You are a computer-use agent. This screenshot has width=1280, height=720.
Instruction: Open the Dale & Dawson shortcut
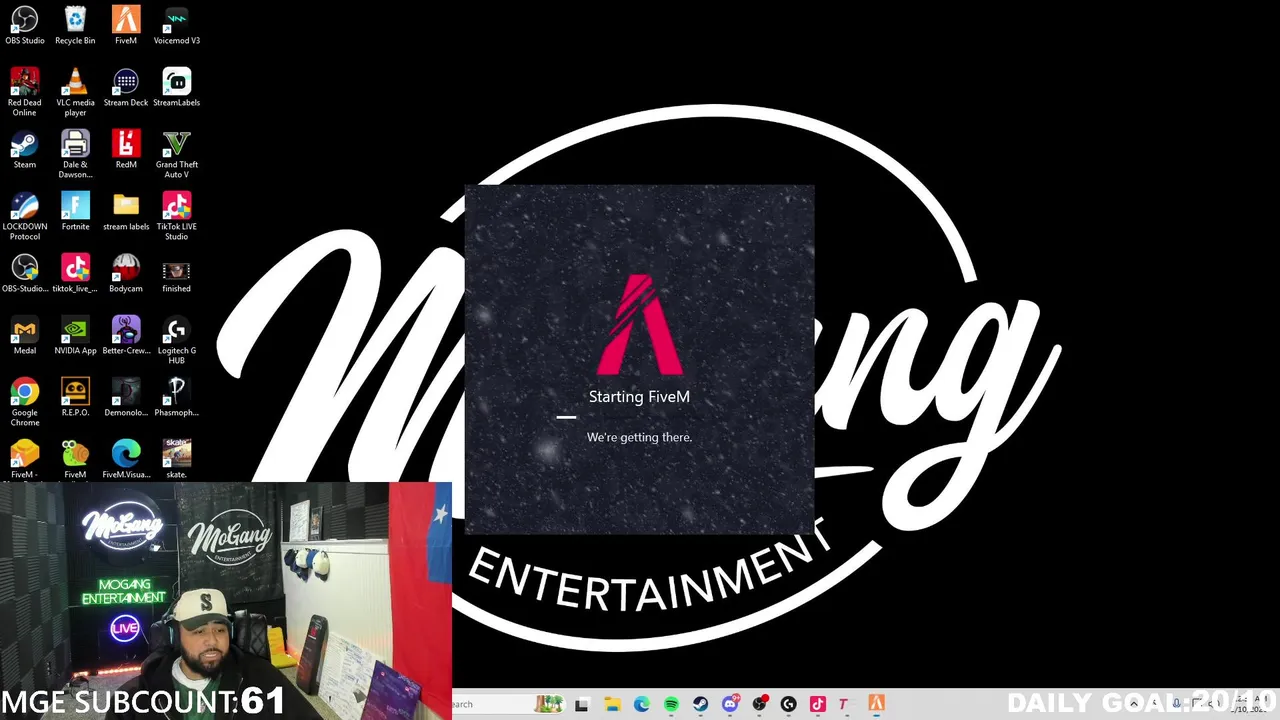coord(75,154)
